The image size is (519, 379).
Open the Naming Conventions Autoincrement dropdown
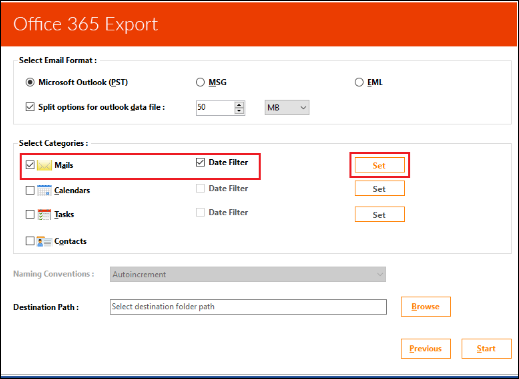pyautogui.click(x=248, y=274)
